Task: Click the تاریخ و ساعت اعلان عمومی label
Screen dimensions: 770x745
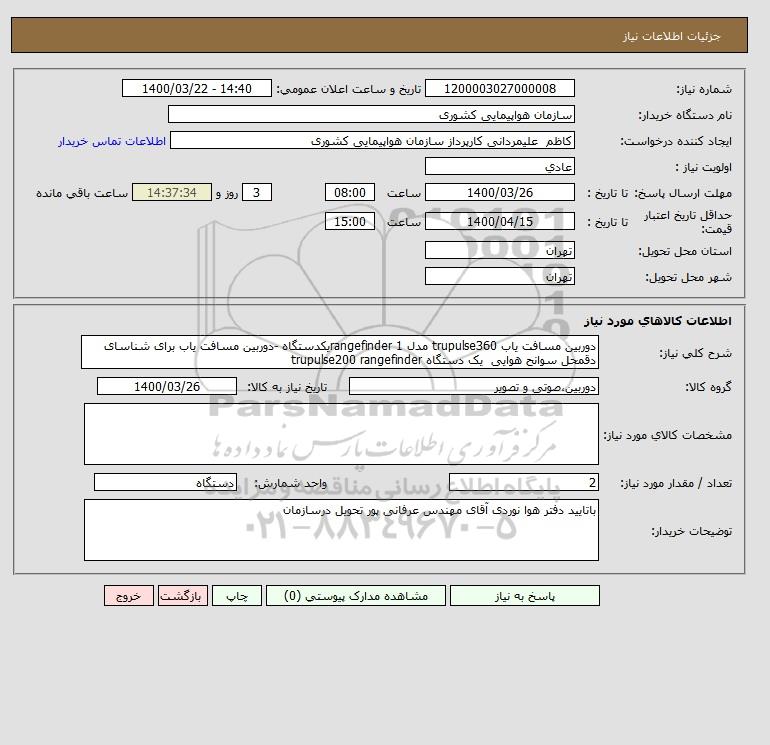Action: point(349,89)
